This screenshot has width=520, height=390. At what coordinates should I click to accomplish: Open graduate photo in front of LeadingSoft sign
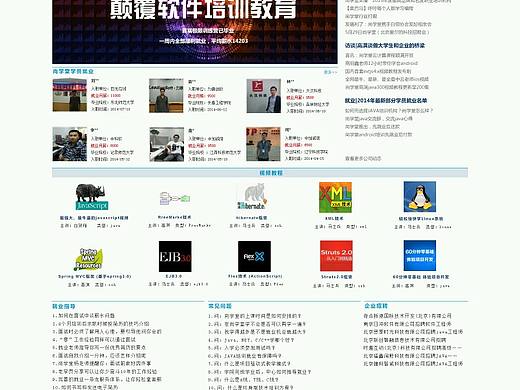pos(166,95)
